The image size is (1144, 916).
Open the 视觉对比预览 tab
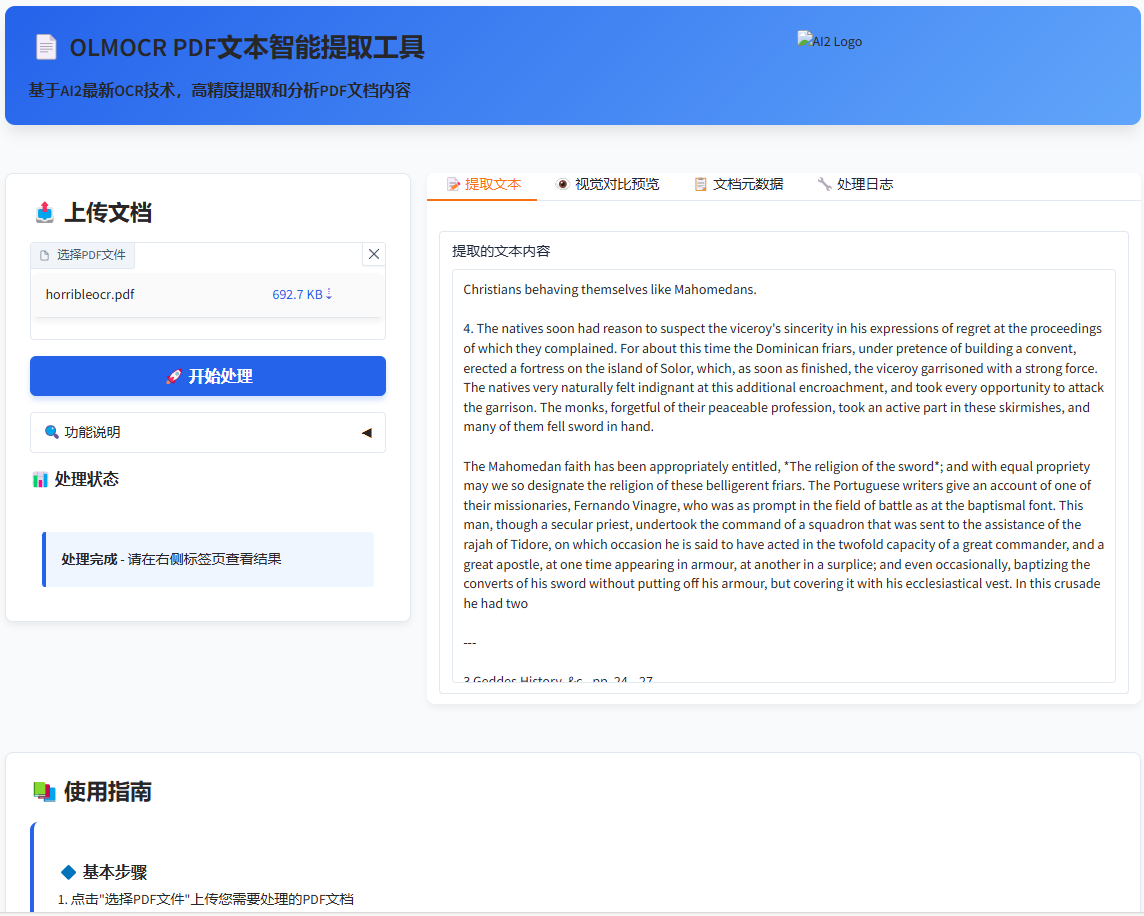pos(607,184)
